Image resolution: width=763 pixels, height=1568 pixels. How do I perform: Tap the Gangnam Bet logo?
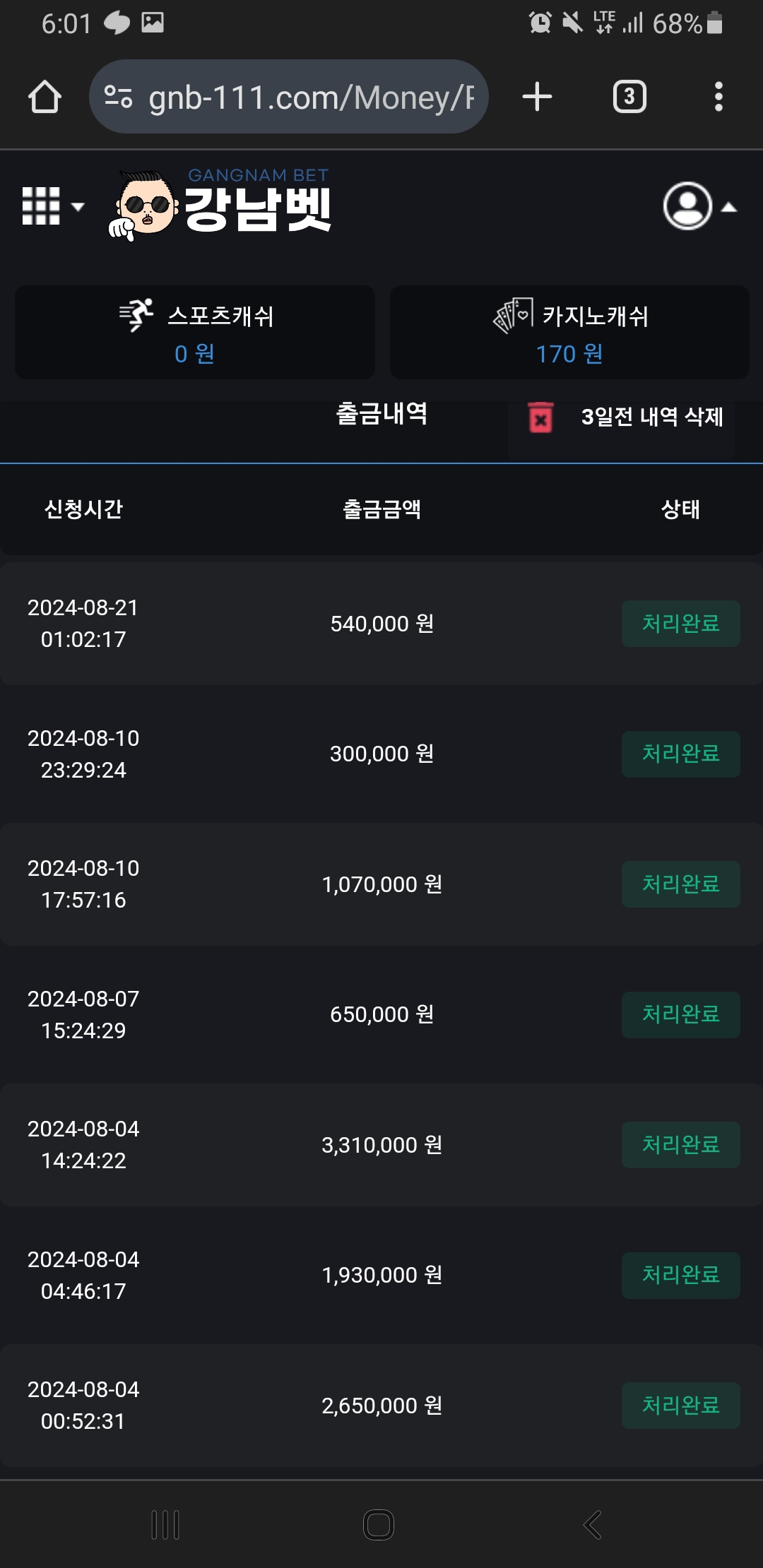pyautogui.click(x=220, y=205)
